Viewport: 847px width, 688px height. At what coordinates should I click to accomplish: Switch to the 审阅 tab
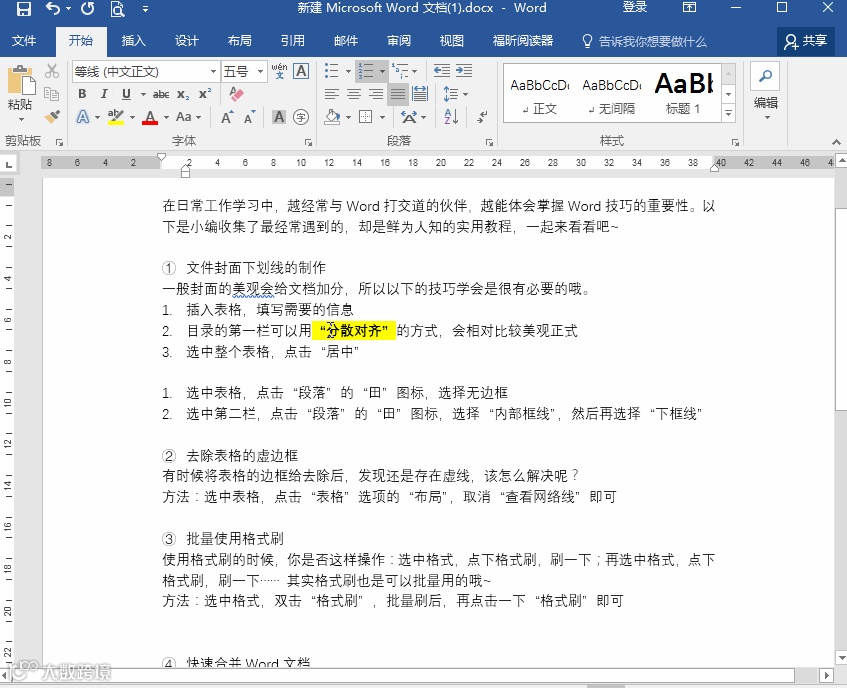[399, 41]
